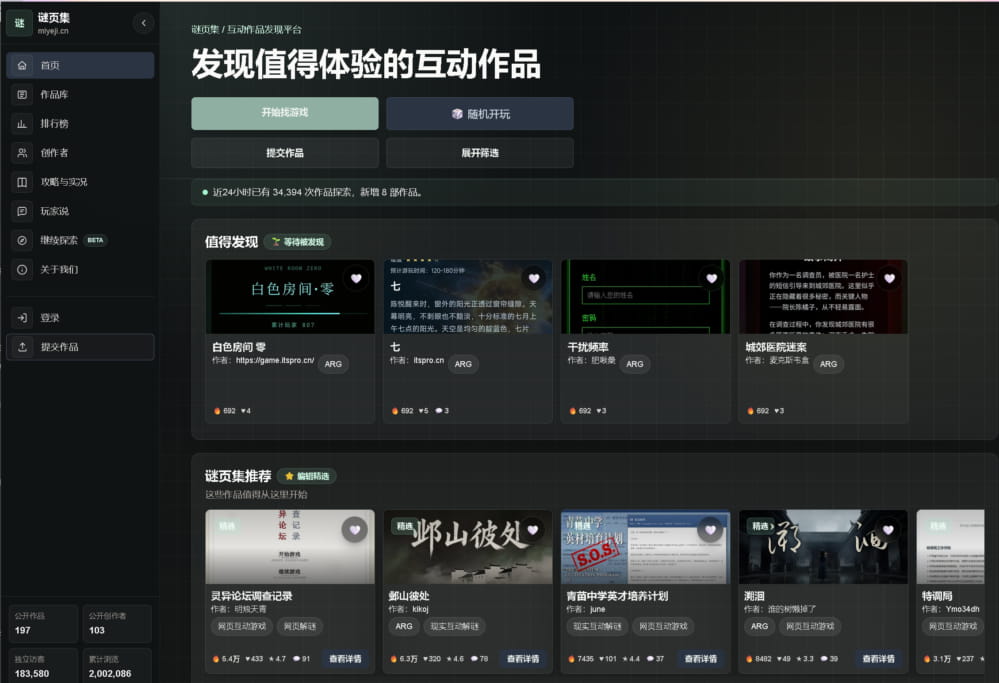Collapse the sidebar with the chevron button
Image resolution: width=999 pixels, height=683 pixels.
click(x=143, y=23)
